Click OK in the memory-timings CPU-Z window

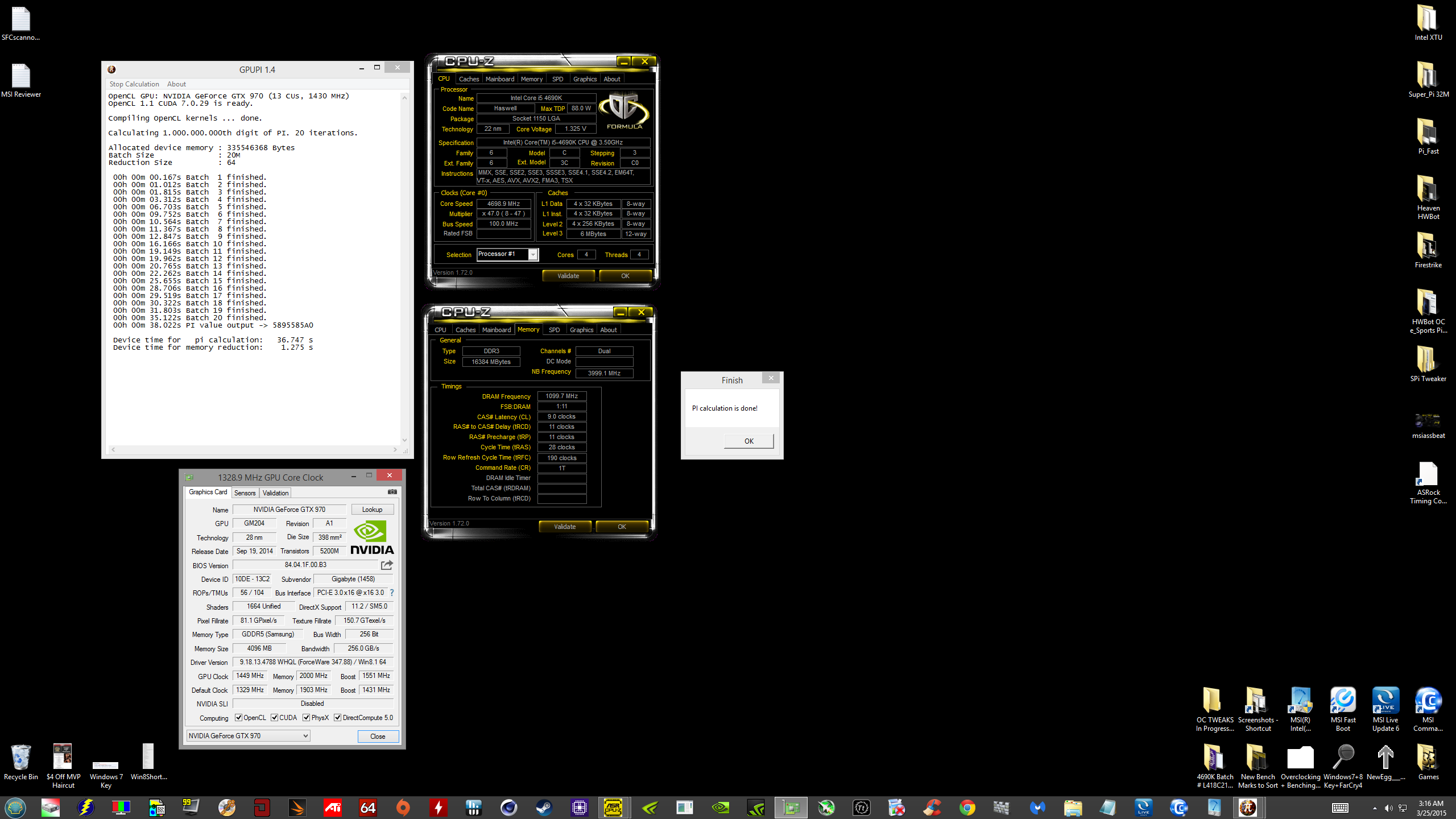click(622, 527)
